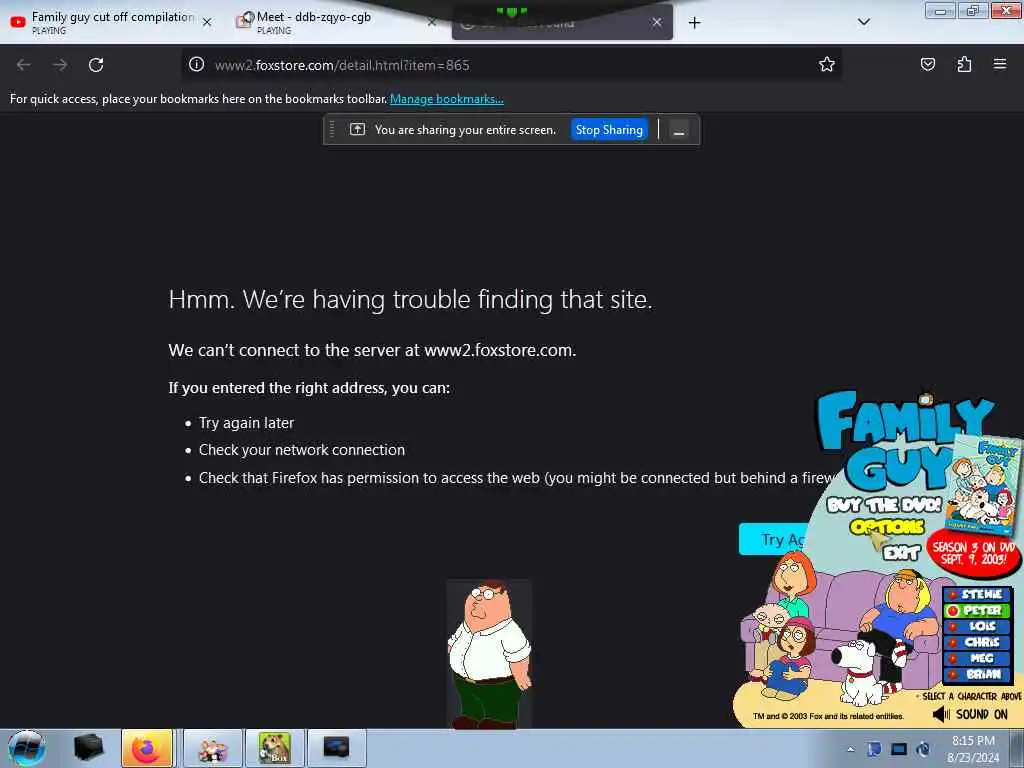Show hidden system tray icons
Image resolution: width=1024 pixels, height=768 pixels.
850,750
